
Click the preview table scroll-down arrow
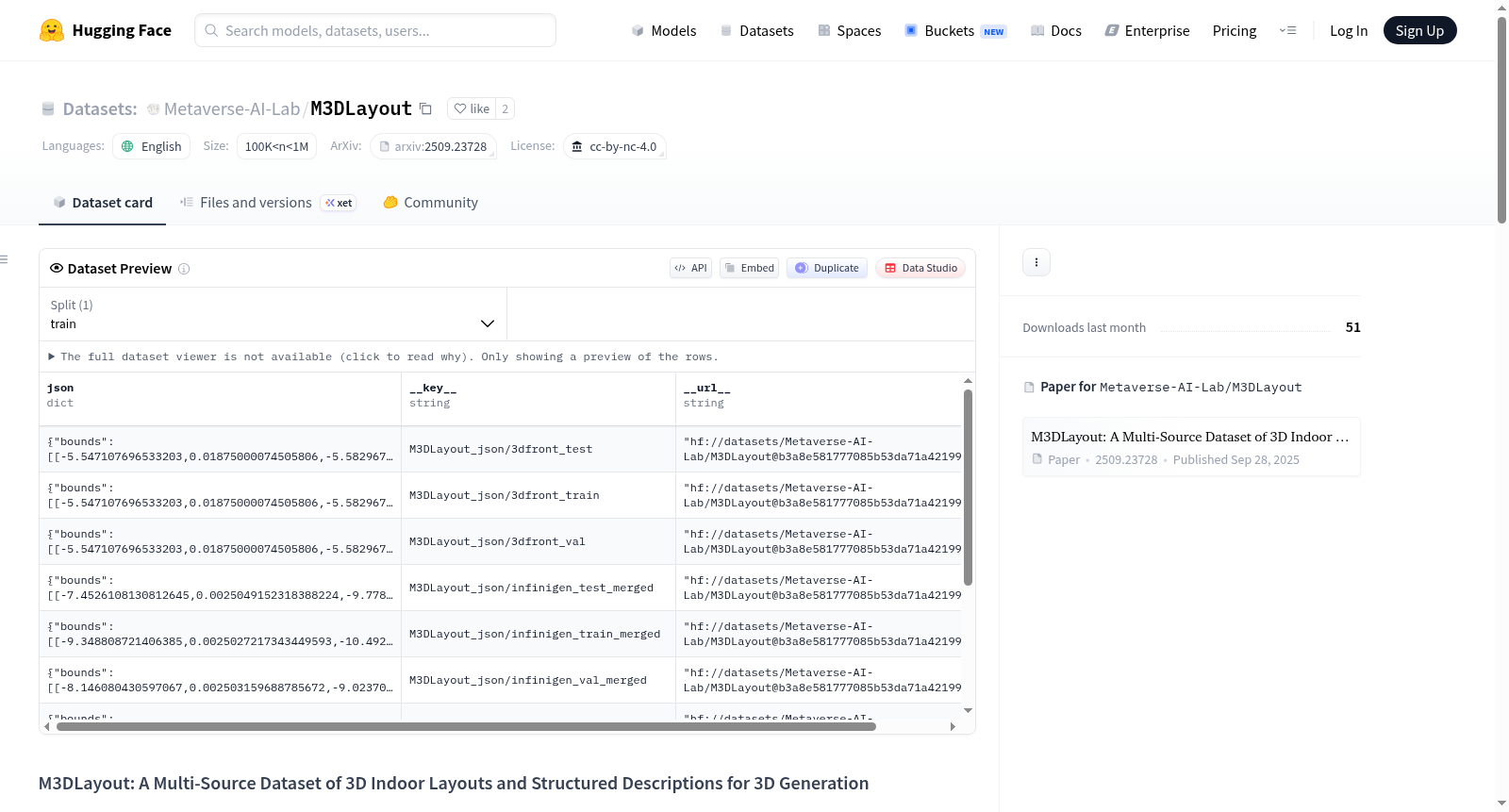[x=968, y=710]
